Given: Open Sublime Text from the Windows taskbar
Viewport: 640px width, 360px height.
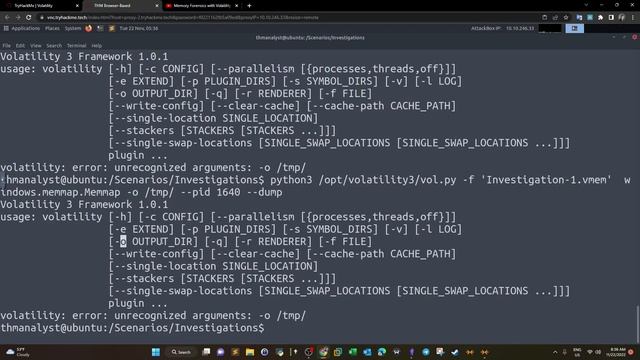Looking at the screenshot, I should (x=235, y=352).
